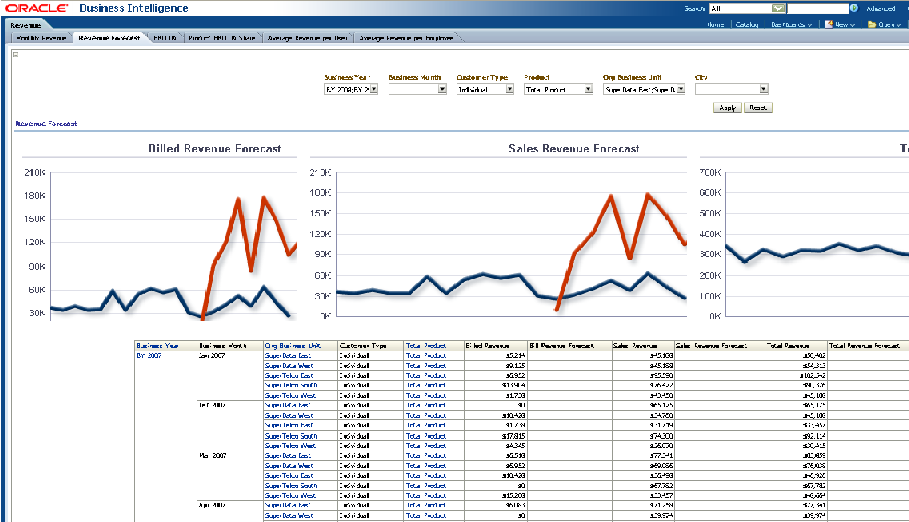Screen dimensions: 909x522
Task: Open the Average Revenue per User tab
Action: pos(307,38)
